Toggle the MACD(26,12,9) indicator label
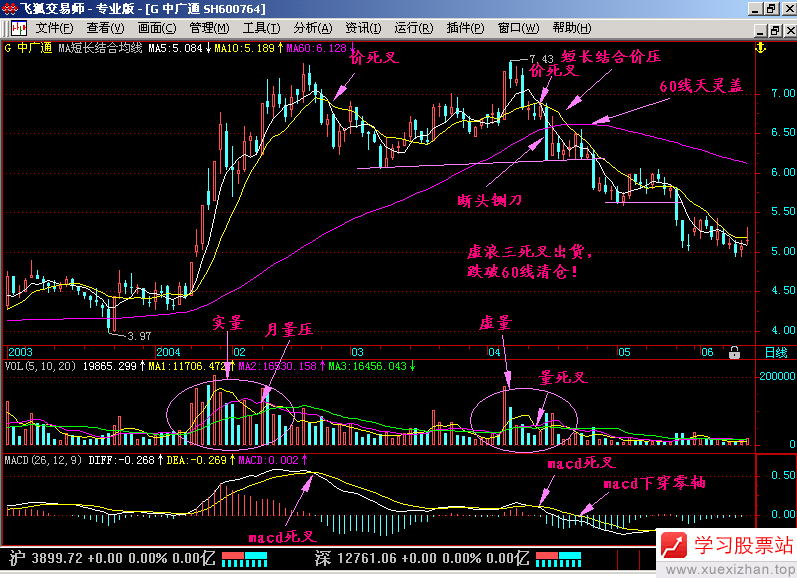Viewport: 797px width, 578px height. pos(42,460)
